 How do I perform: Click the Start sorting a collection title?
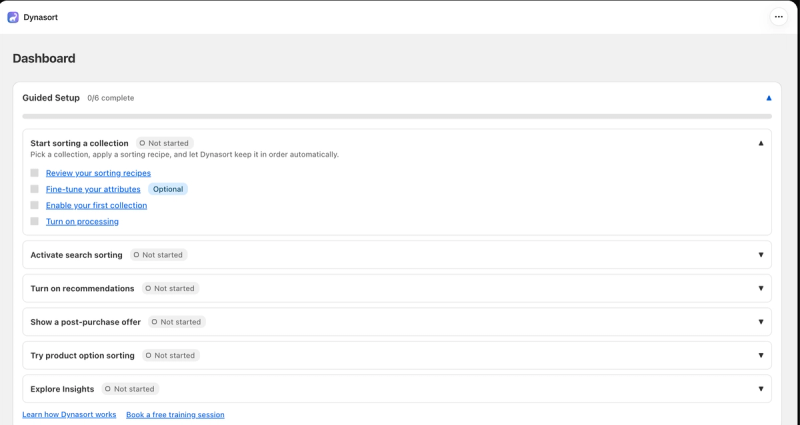pyautogui.click(x=79, y=143)
